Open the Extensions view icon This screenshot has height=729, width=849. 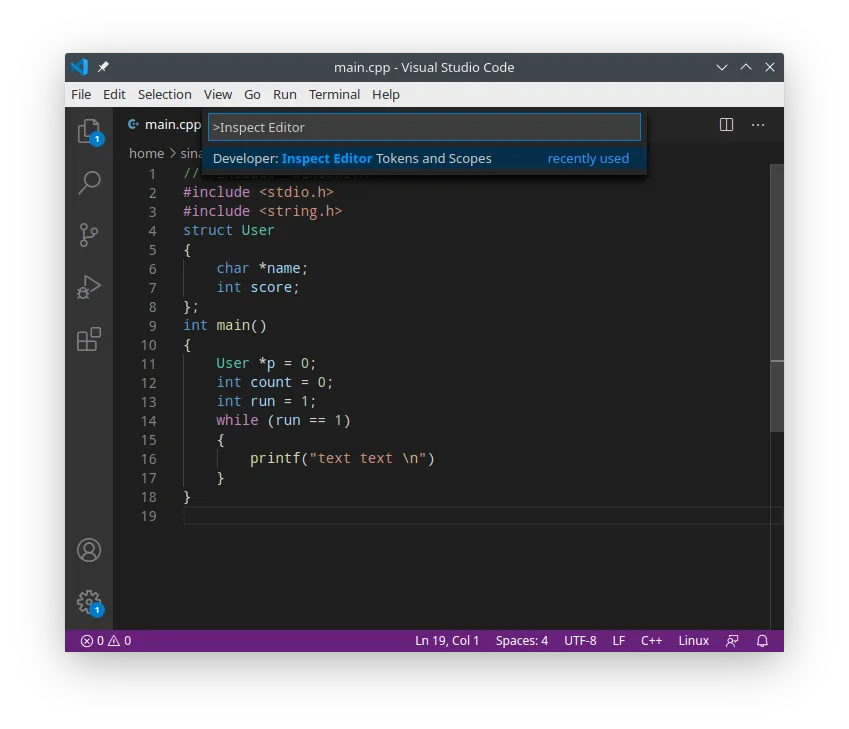89,340
